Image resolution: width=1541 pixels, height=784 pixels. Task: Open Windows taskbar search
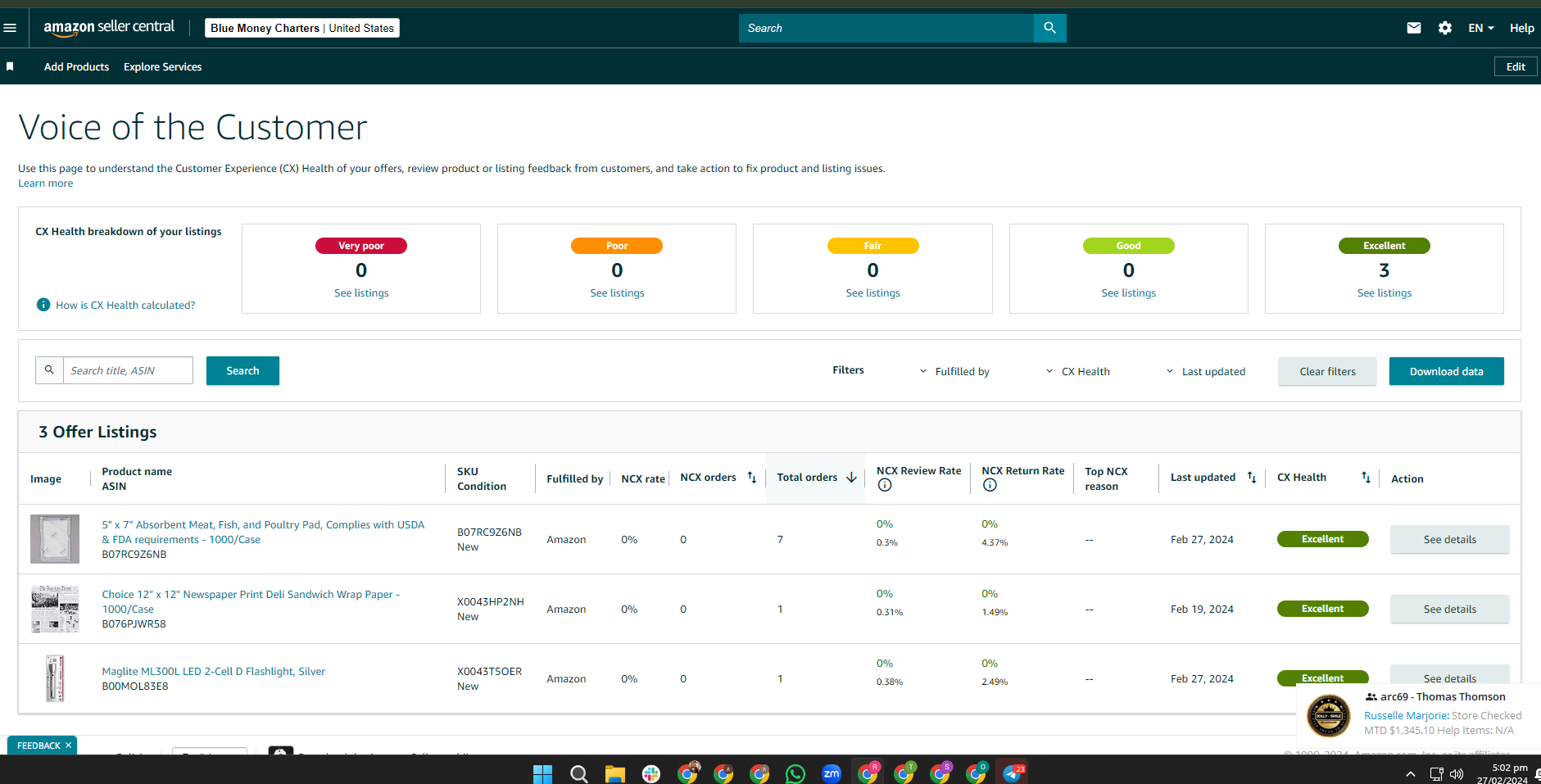pos(578,773)
